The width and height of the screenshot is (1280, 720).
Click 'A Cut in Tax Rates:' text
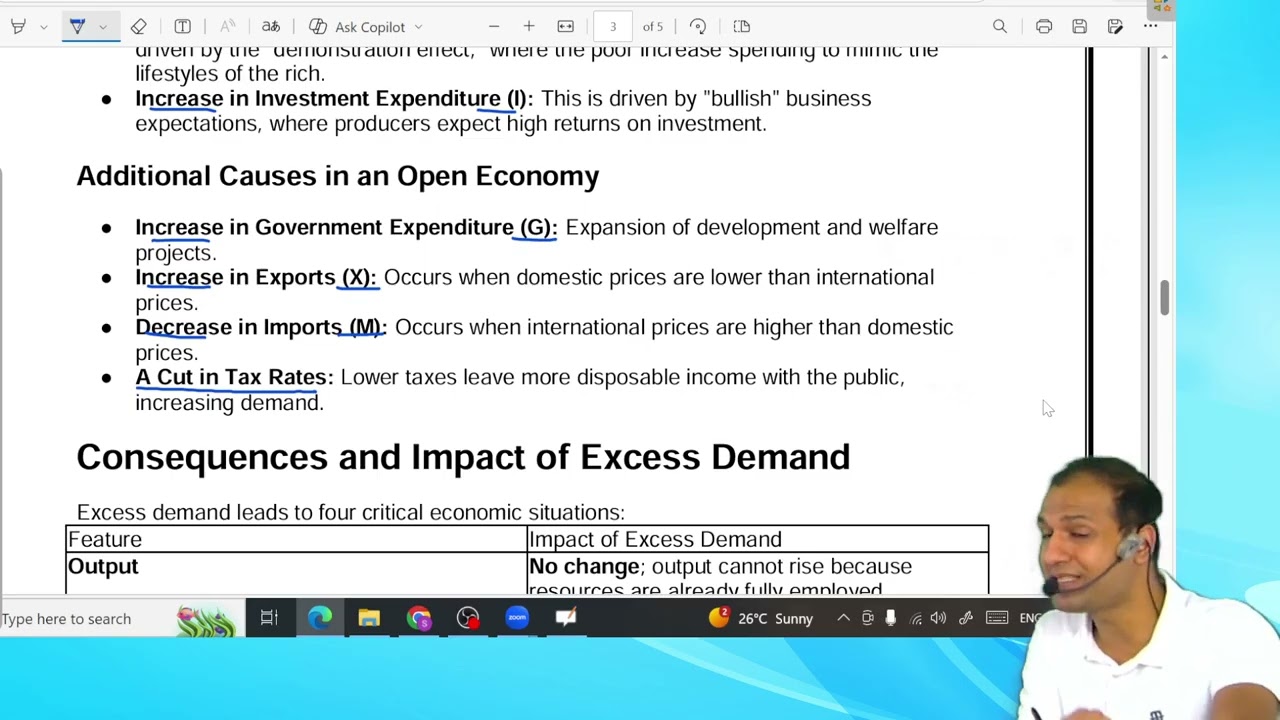pos(235,378)
